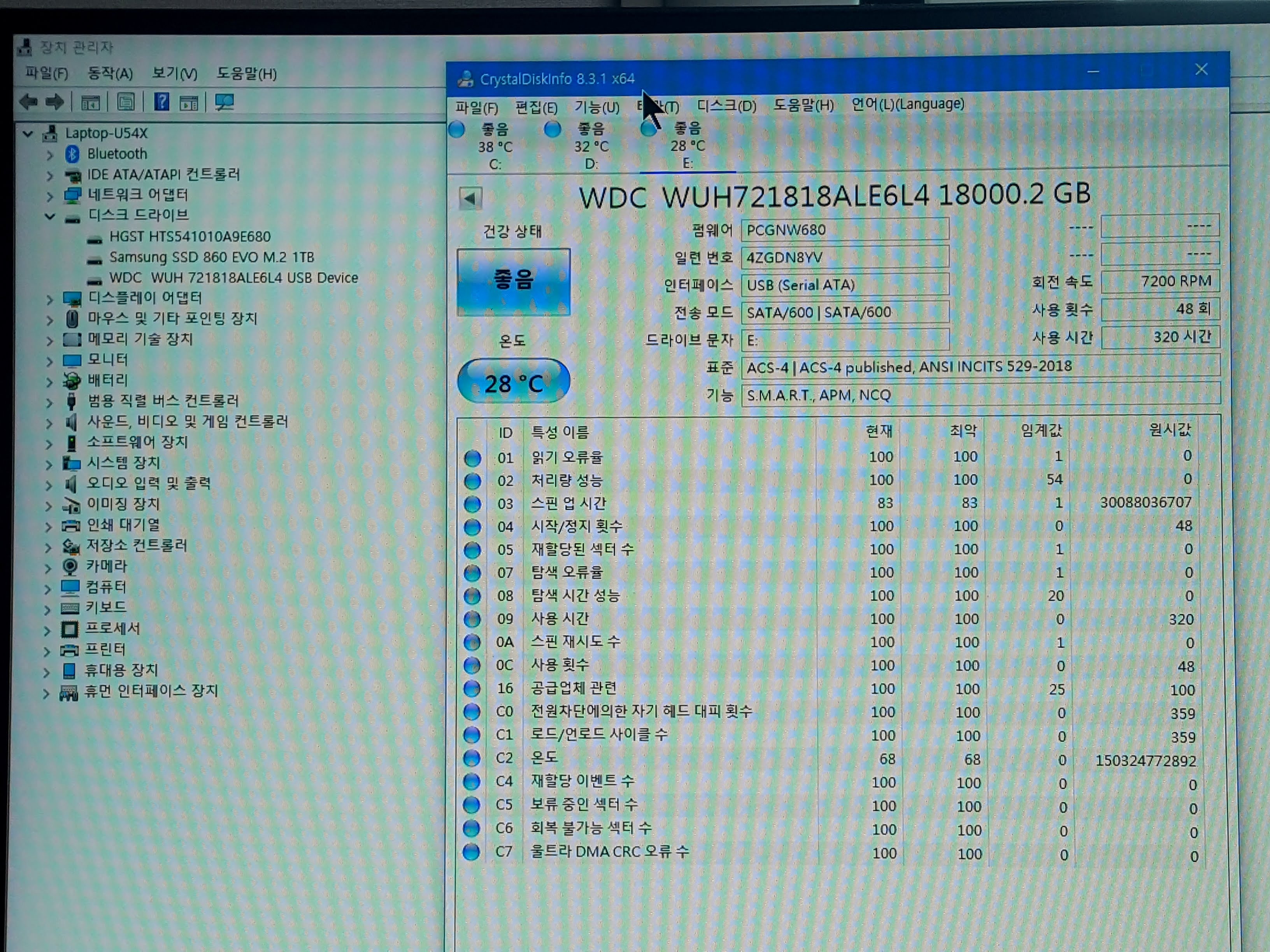Image resolution: width=1270 pixels, height=952 pixels.
Task: Open the 동작(A) menu in Device Manager
Action: [x=110, y=73]
